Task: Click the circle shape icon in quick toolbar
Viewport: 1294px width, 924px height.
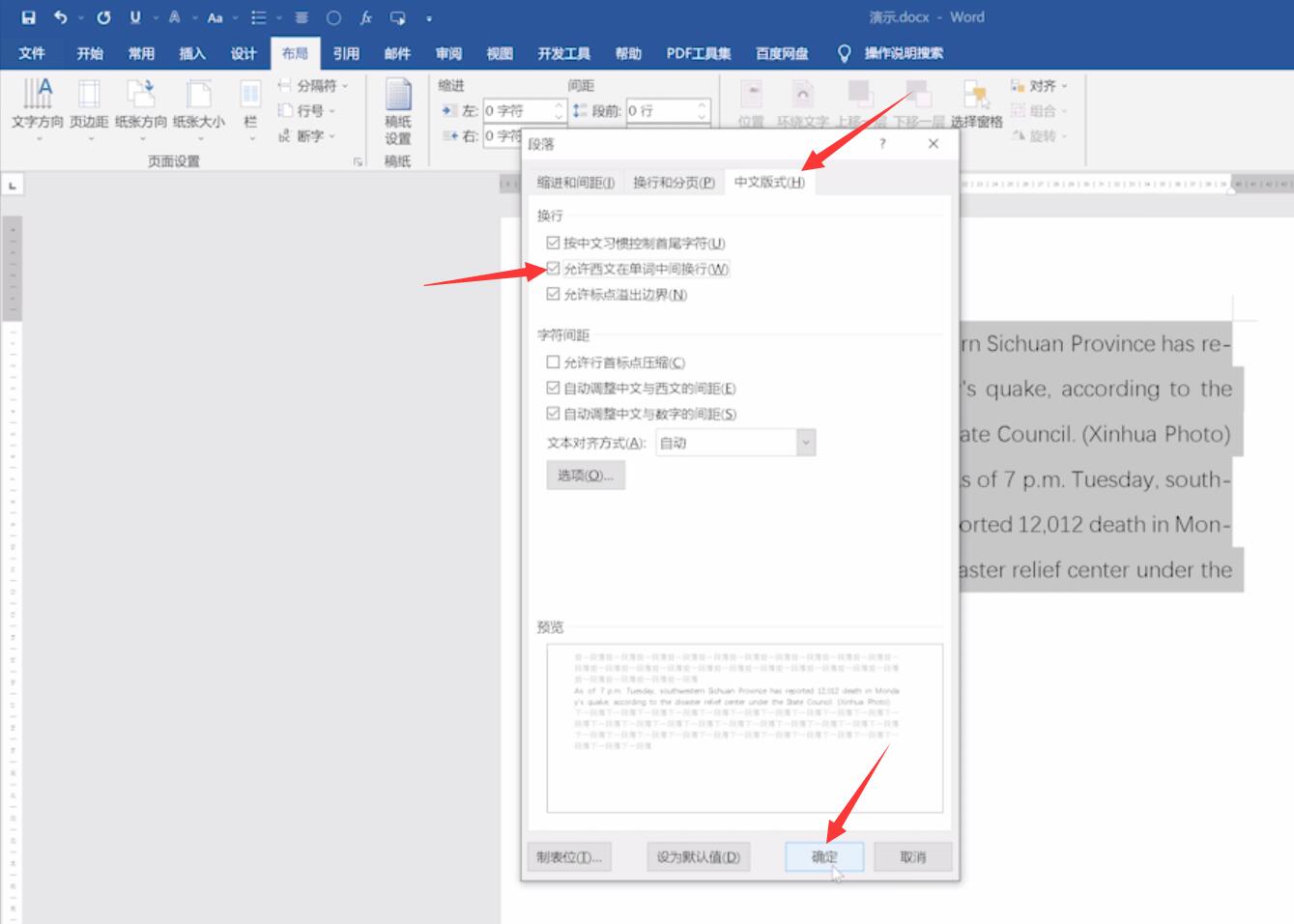Action: (x=333, y=17)
